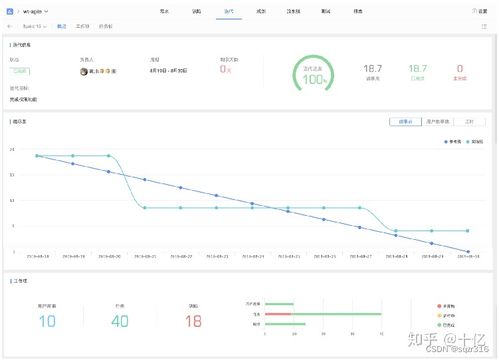Click the green outlined status tag
499x360 pixels.
(20, 71)
